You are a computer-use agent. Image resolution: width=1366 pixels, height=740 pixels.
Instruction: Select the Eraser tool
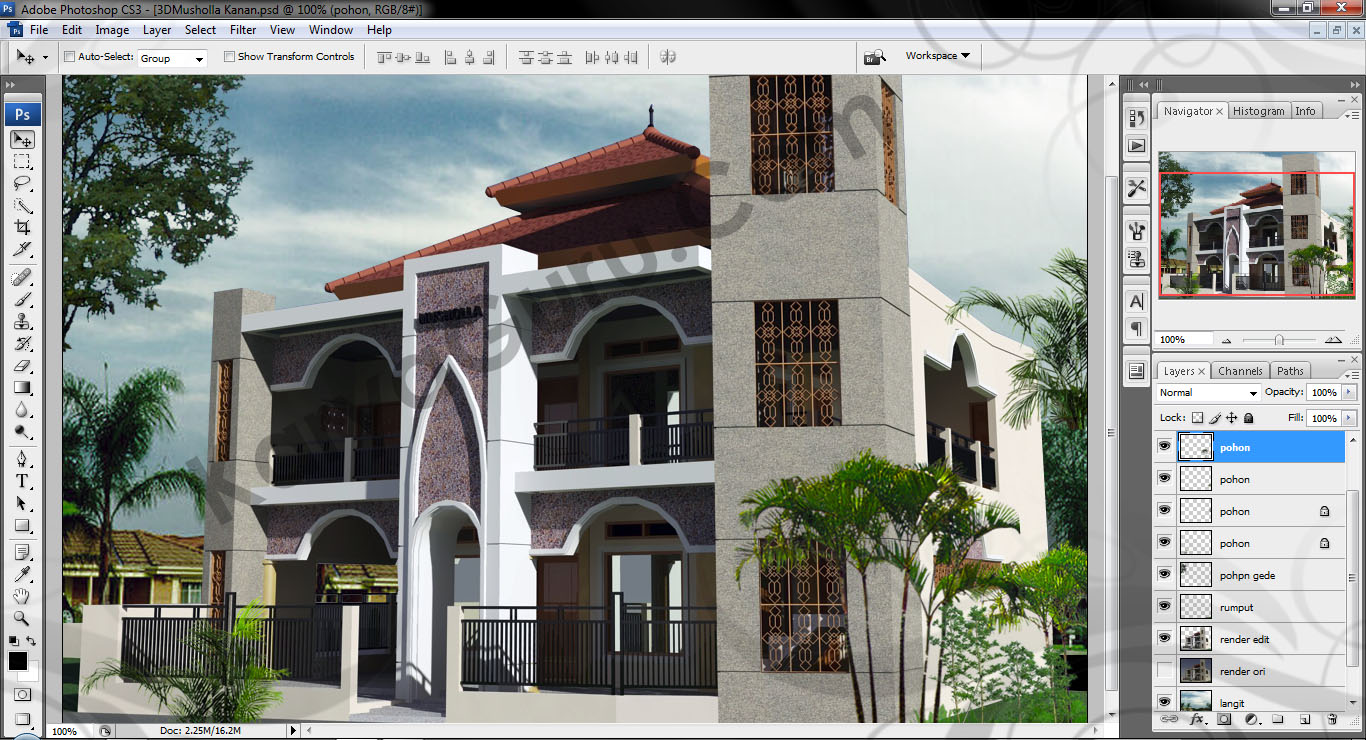click(x=22, y=366)
